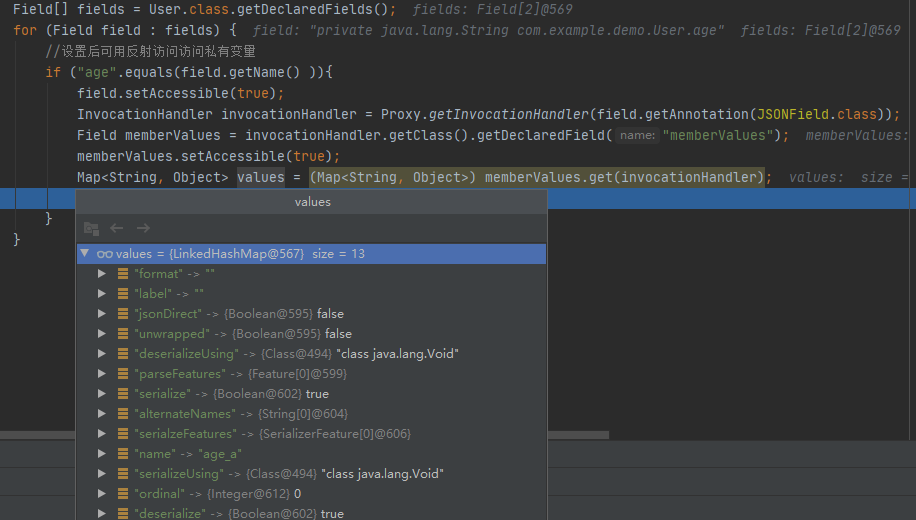Click the "memberValues" string literal
Viewport: 916px width, 520px height.
pos(718,135)
